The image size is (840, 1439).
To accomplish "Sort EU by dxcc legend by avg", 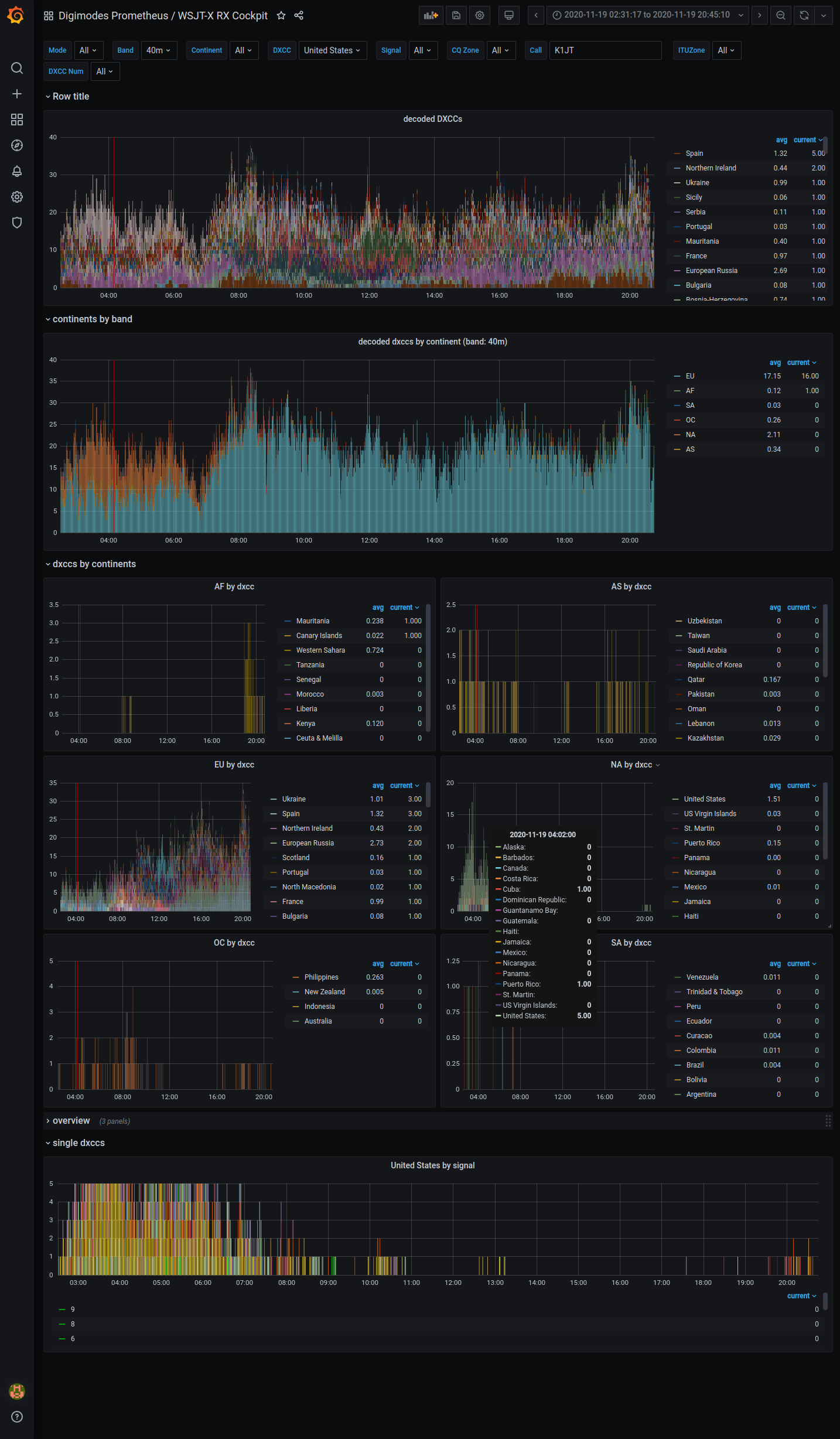I will pyautogui.click(x=378, y=786).
